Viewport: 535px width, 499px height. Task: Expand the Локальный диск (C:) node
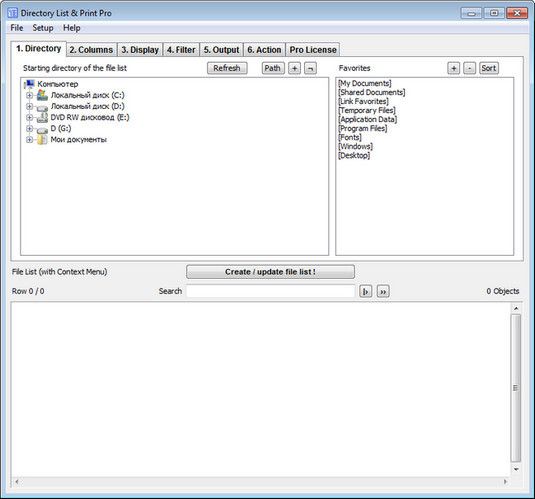tap(30, 95)
